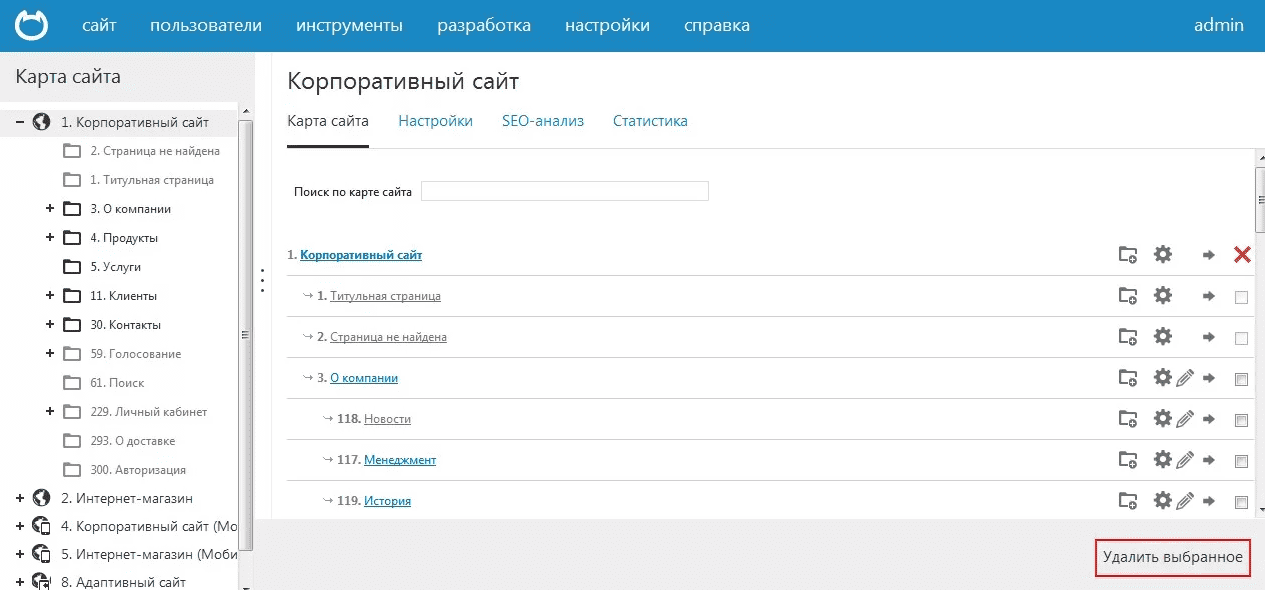Click arrow to view Титульная страница on site
The image size is (1265, 590).
click(x=1208, y=295)
